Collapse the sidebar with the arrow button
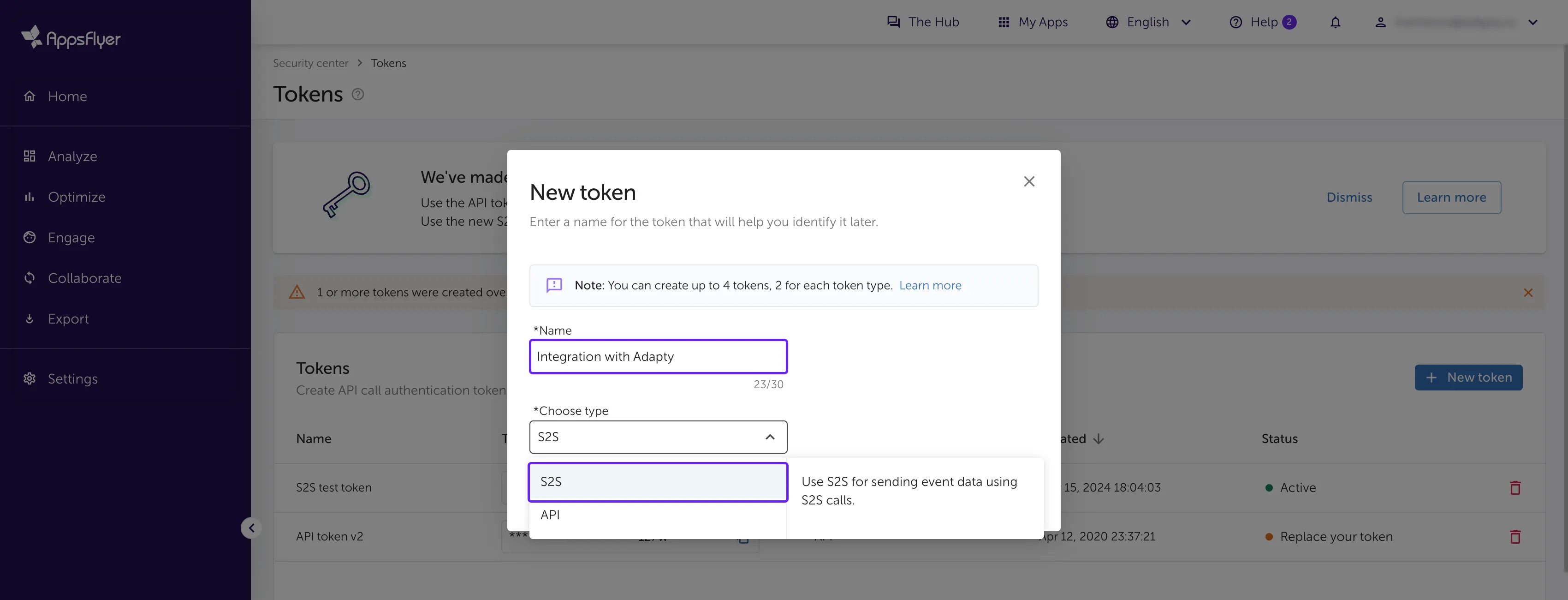This screenshot has width=1568, height=600. [x=251, y=528]
